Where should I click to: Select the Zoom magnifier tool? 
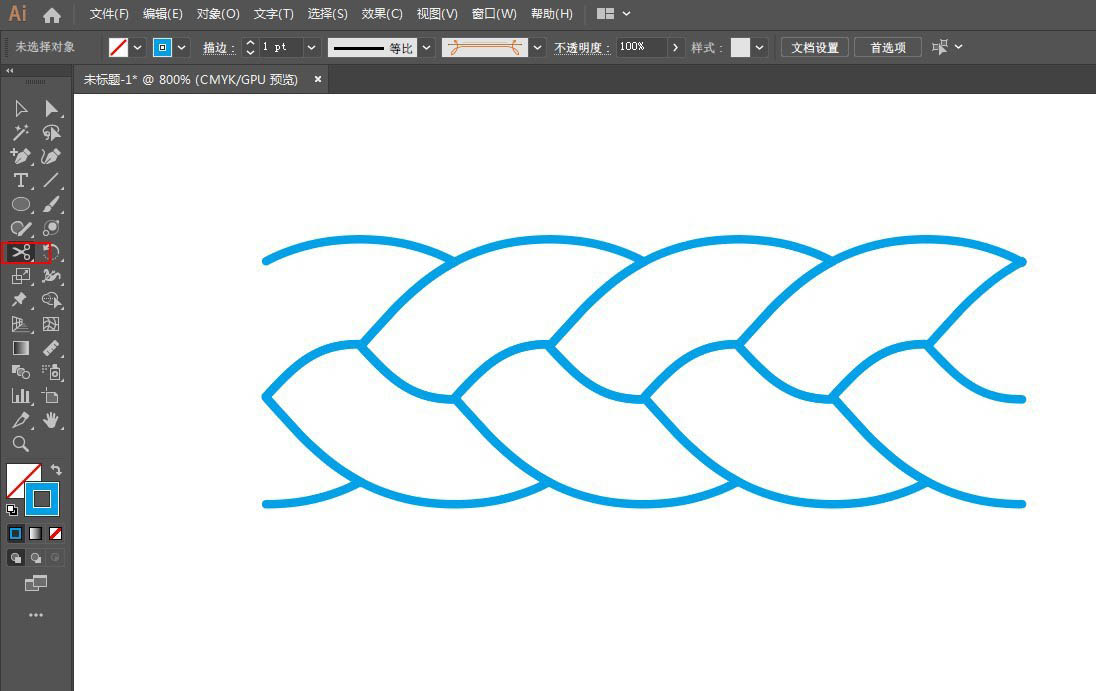[x=21, y=444]
